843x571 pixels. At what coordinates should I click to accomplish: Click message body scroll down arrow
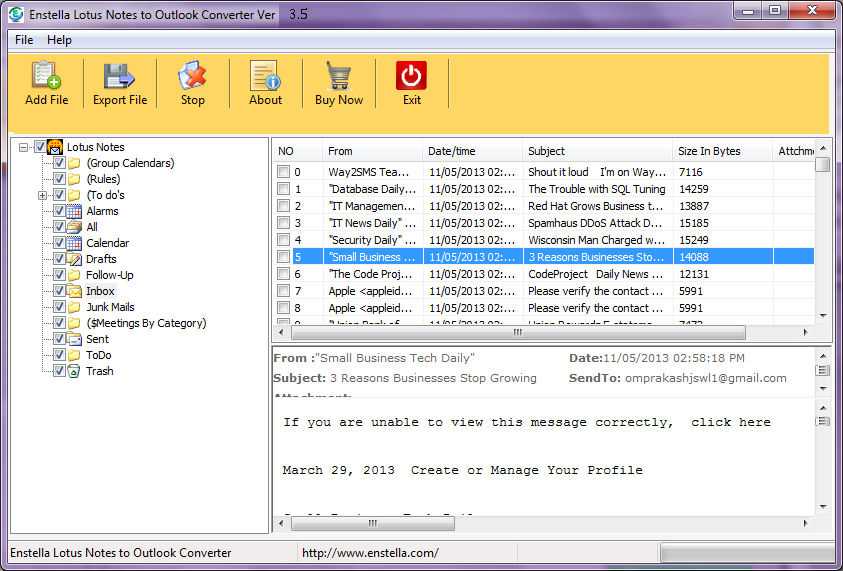(823, 507)
